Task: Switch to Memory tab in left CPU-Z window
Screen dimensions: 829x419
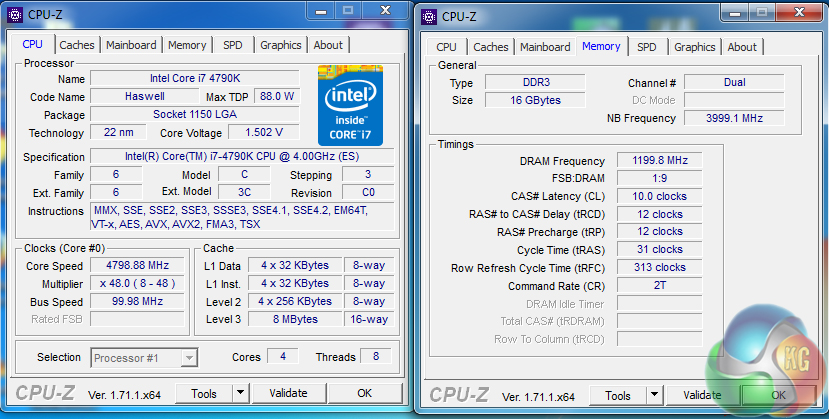Action: click(x=187, y=45)
